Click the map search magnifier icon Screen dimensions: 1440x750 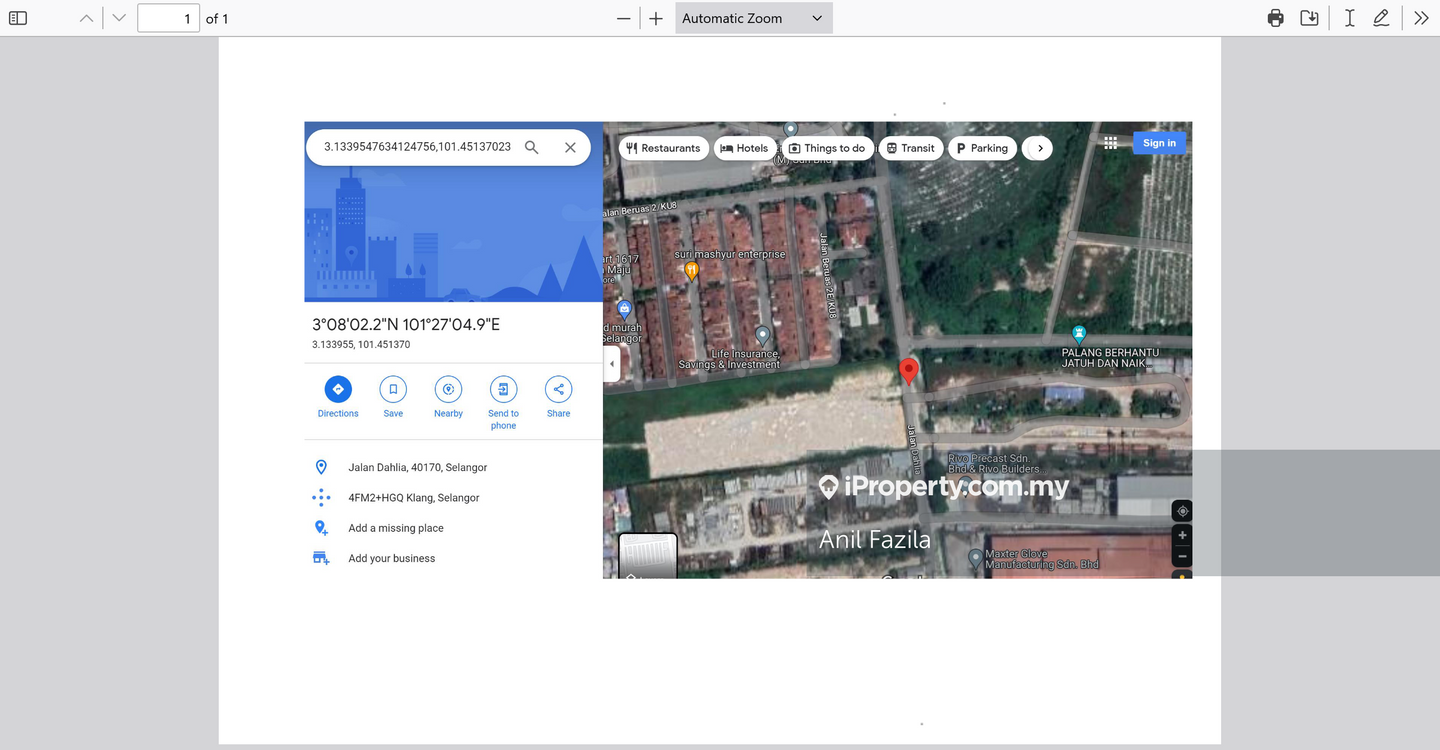pos(532,147)
